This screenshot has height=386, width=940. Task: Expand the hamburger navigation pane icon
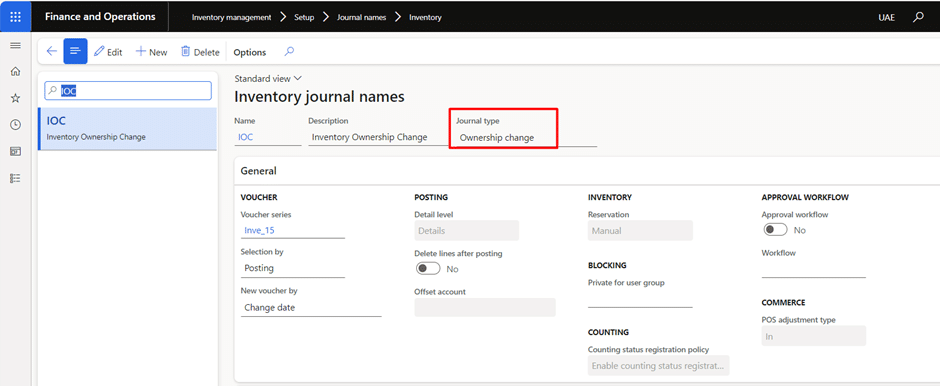point(16,46)
